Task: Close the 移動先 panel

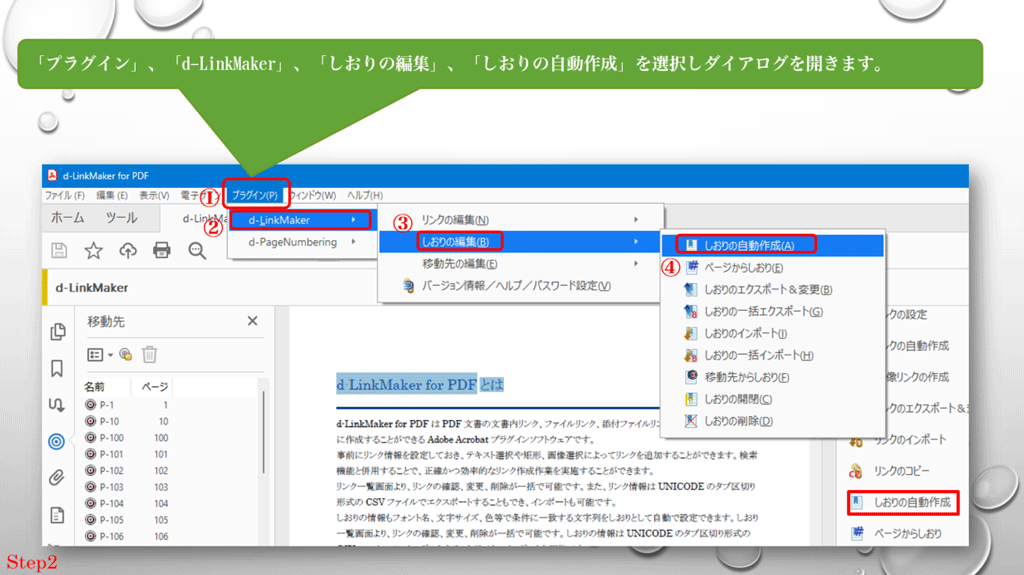Action: click(x=253, y=321)
